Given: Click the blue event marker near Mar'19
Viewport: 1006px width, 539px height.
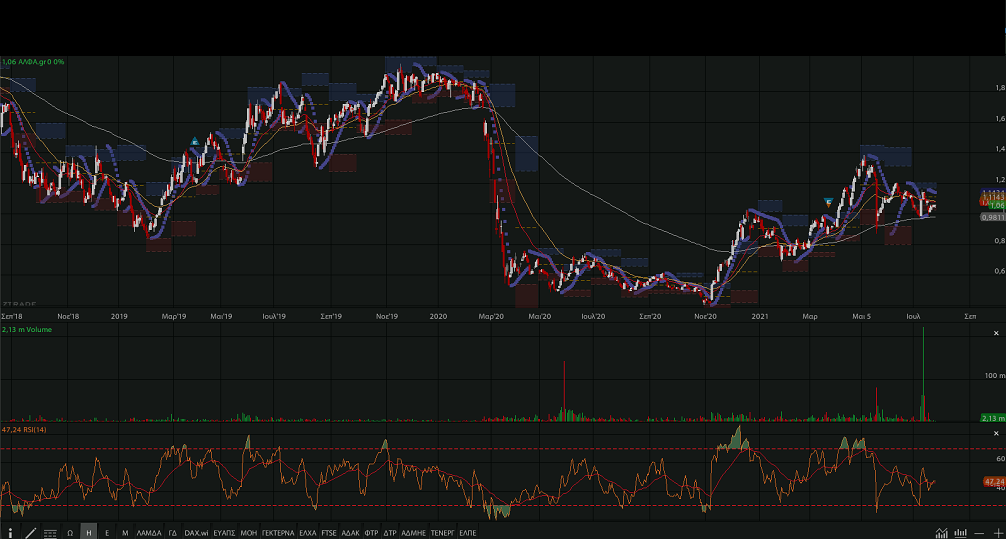Looking at the screenshot, I should coord(194,142).
